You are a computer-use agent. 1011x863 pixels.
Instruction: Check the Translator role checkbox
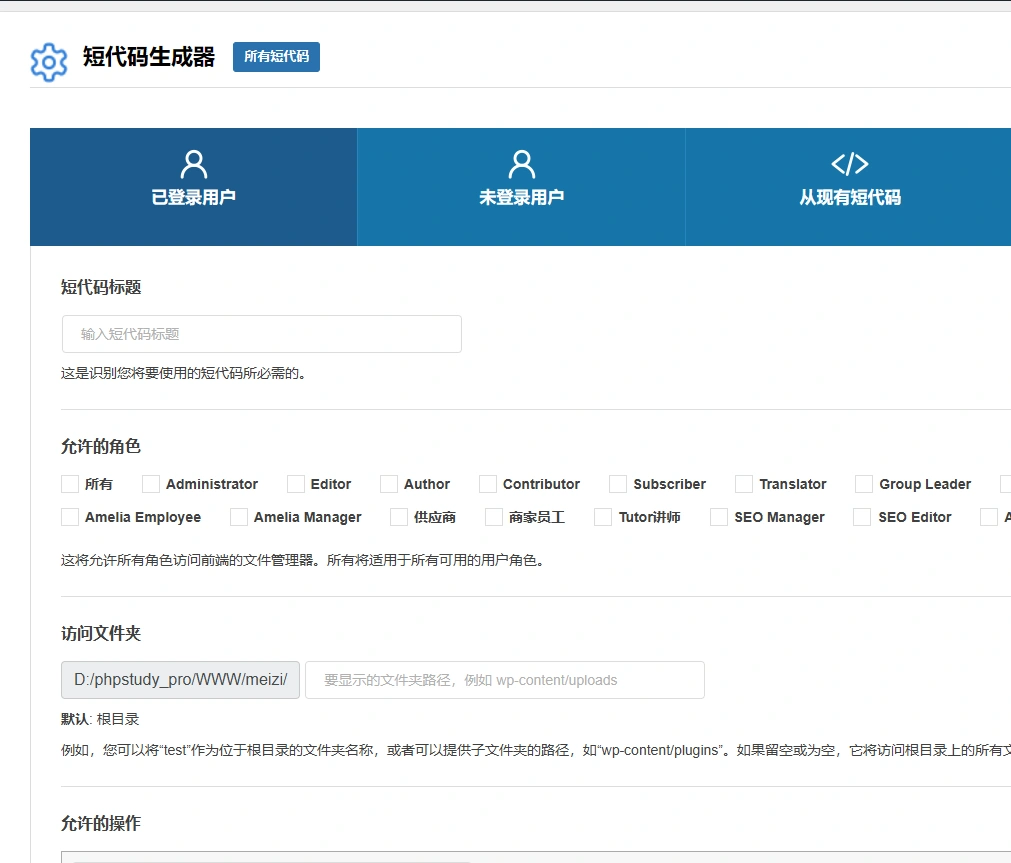point(745,484)
